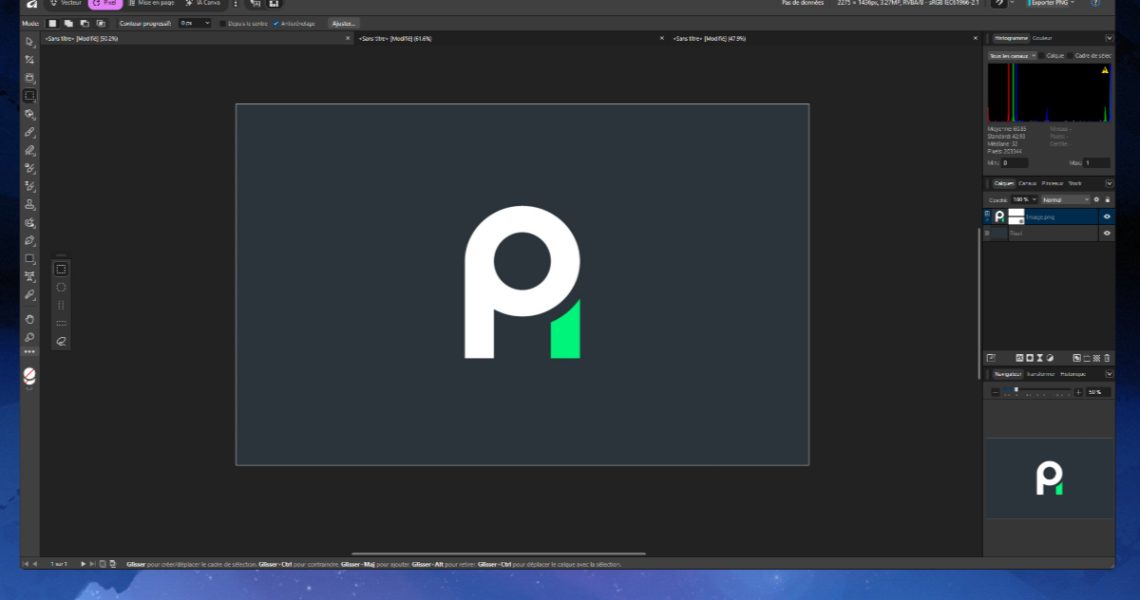Choose the Freehand lasso selection in flyout

[x=61, y=341]
